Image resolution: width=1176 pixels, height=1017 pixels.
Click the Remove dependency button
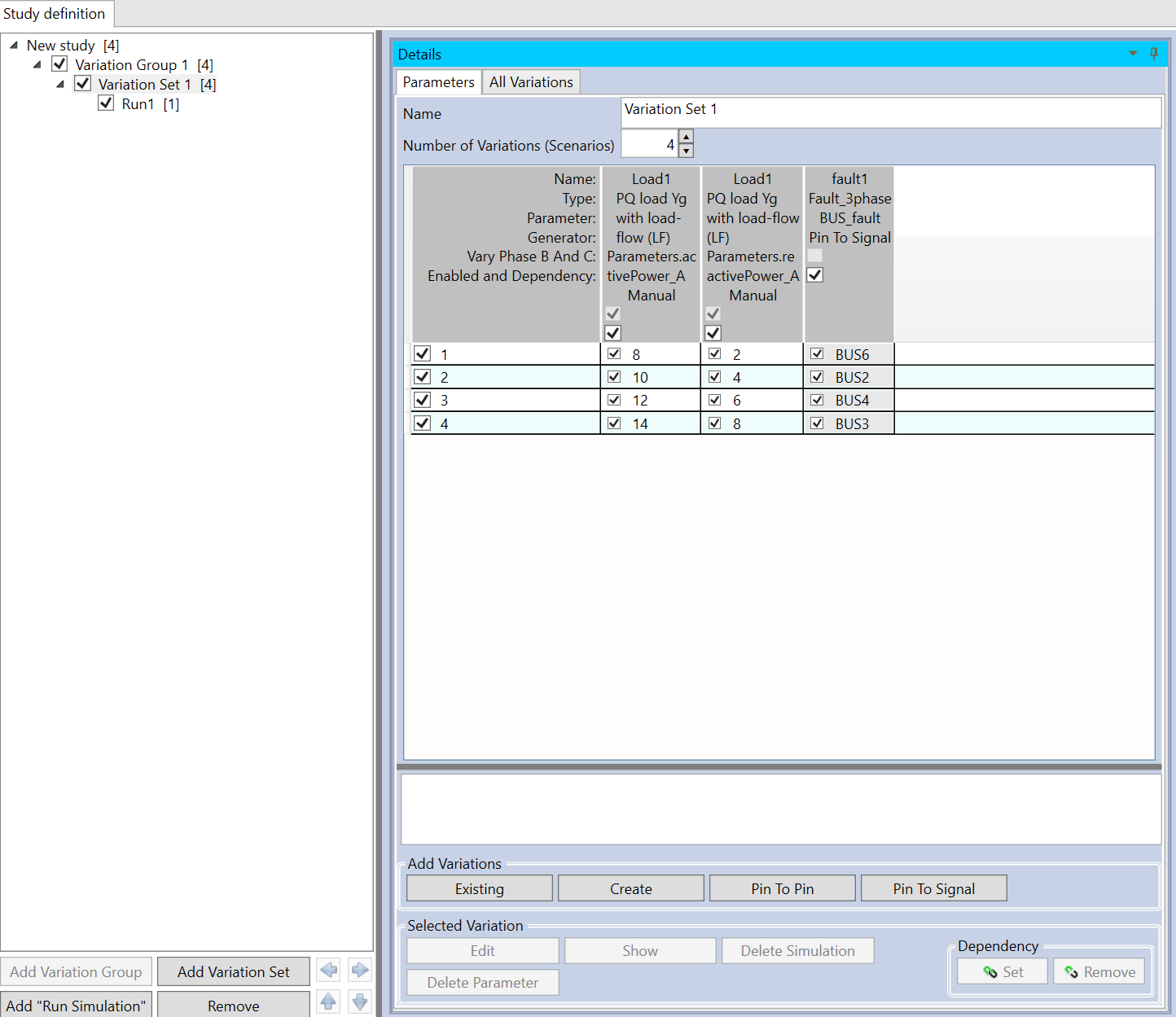(1099, 971)
